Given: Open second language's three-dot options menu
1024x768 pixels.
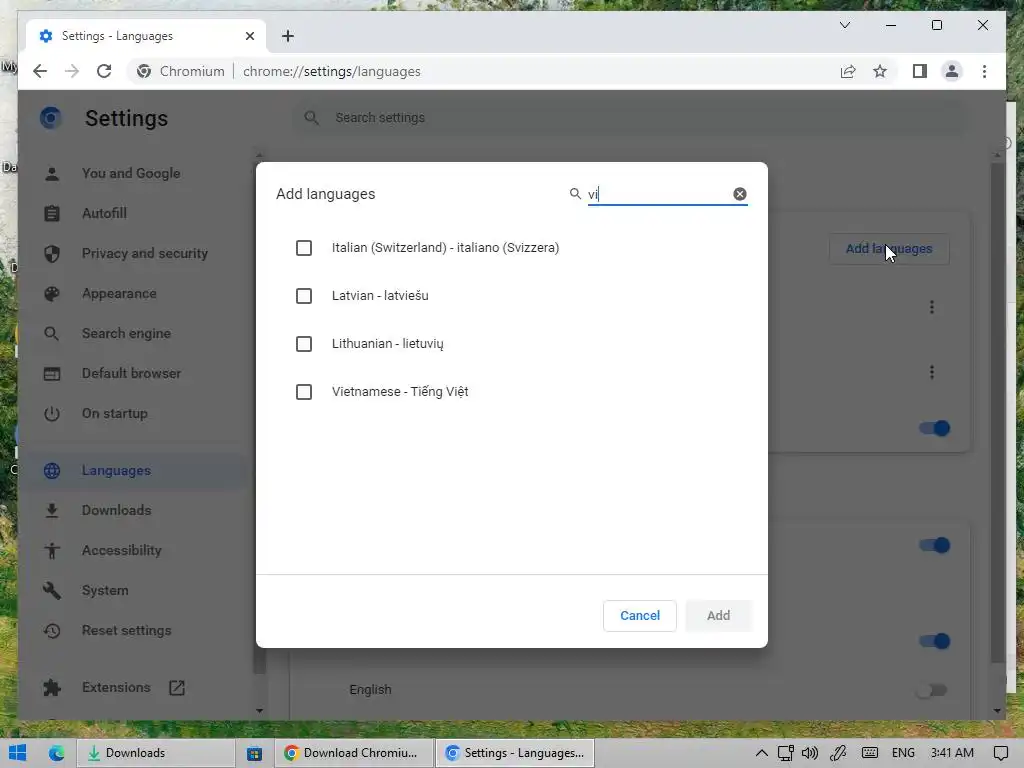Looking at the screenshot, I should click(932, 372).
